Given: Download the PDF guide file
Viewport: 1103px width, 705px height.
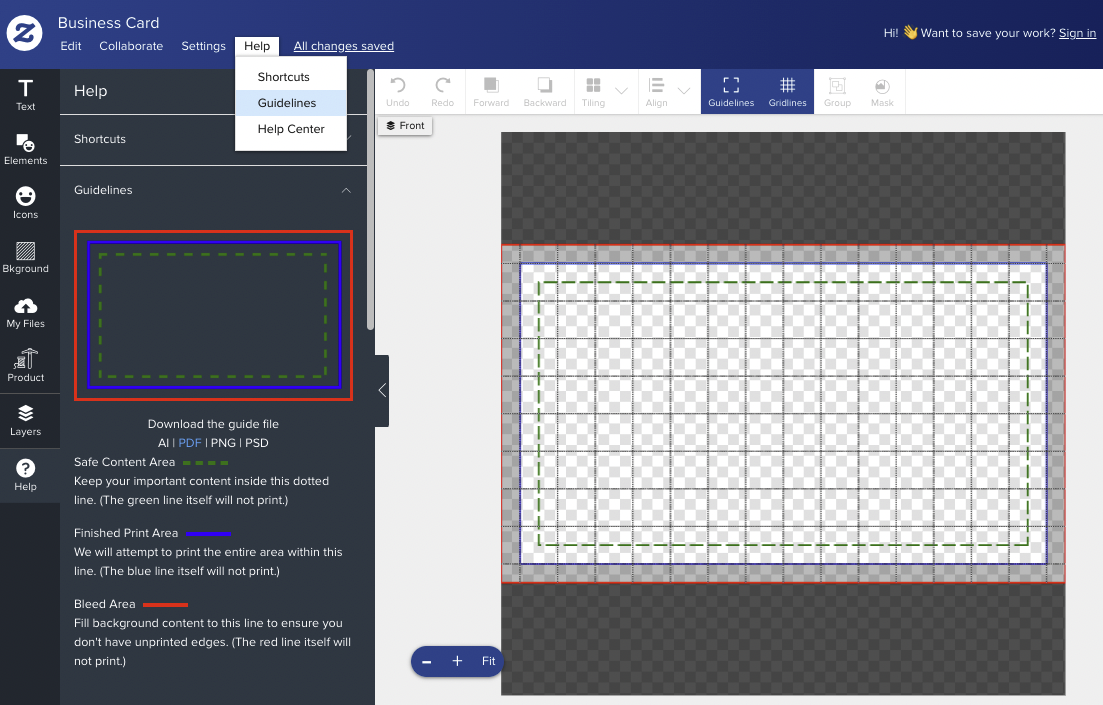Looking at the screenshot, I should tap(189, 443).
